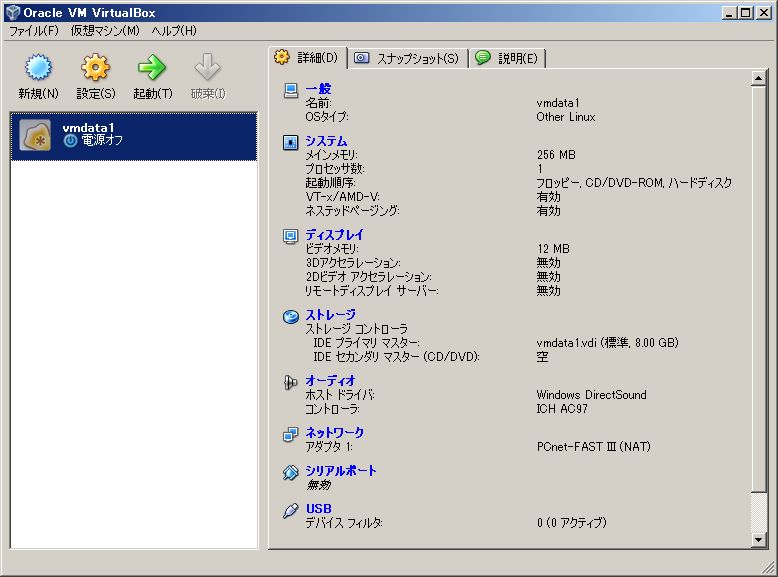The width and height of the screenshot is (778, 577).
Task: Open the 仮想マシン(M) menu
Action: pyautogui.click(x=105, y=31)
